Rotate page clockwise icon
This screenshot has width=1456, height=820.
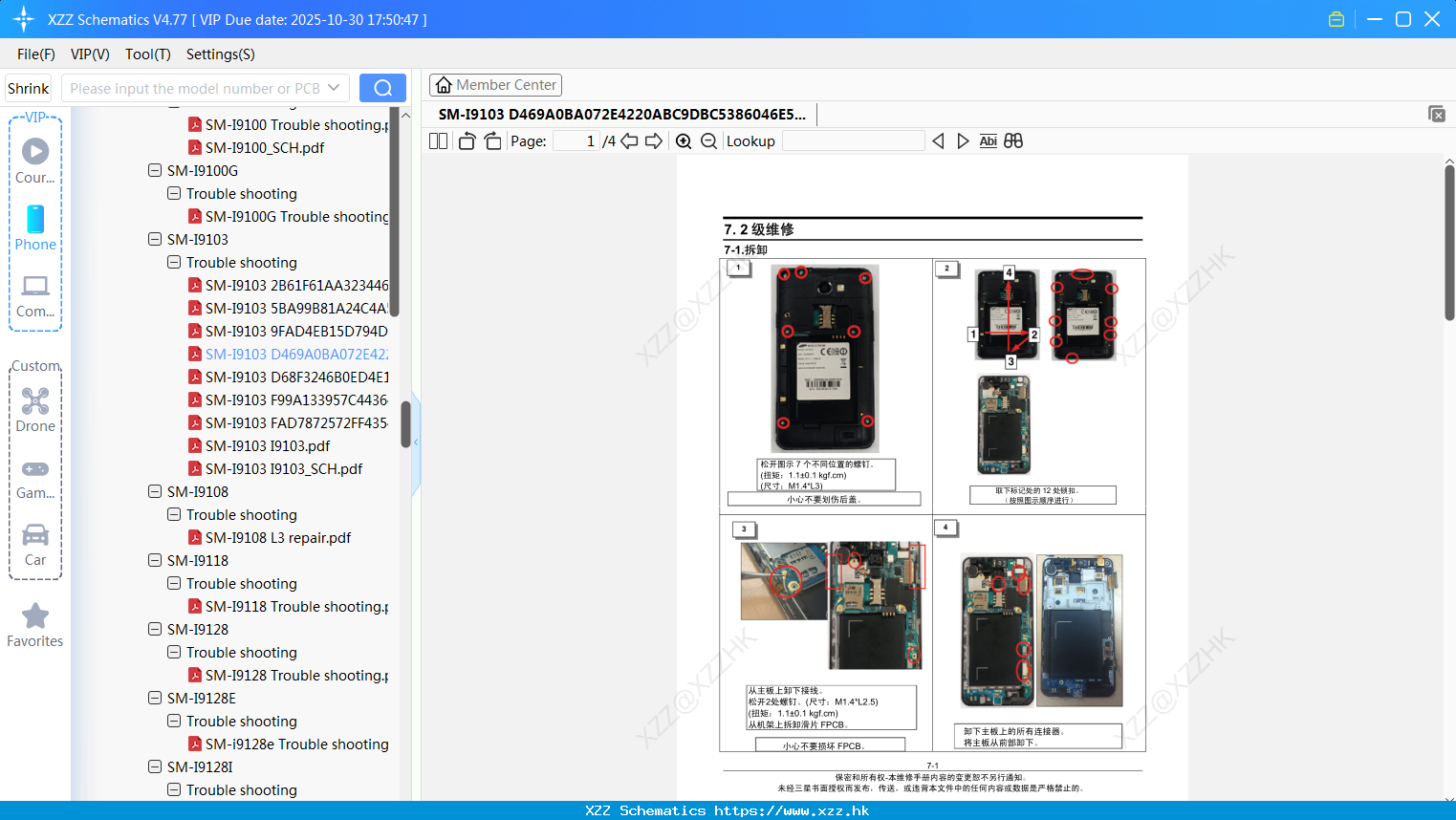492,140
